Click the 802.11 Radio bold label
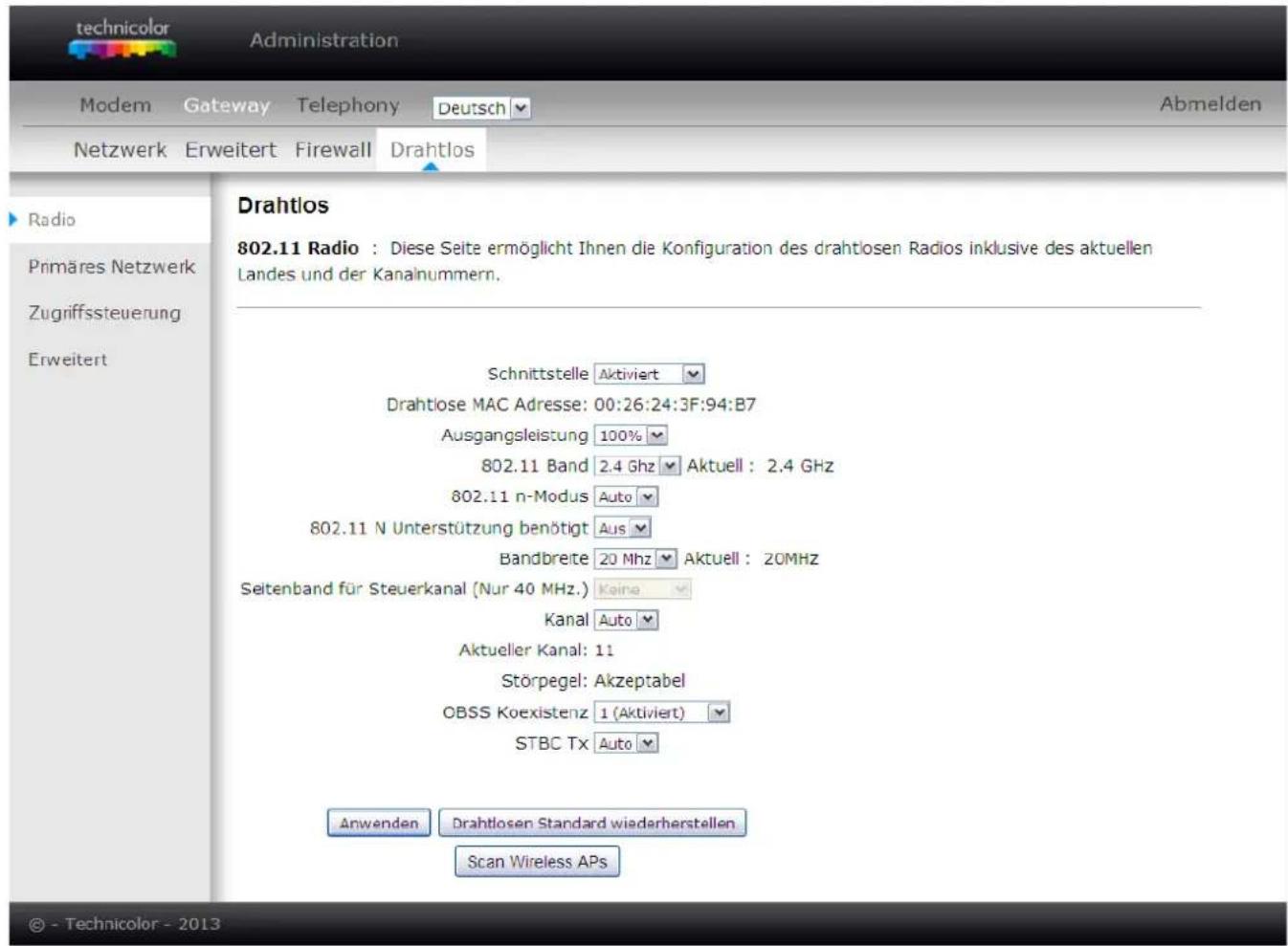This screenshot has height=946, width=1288. click(298, 249)
